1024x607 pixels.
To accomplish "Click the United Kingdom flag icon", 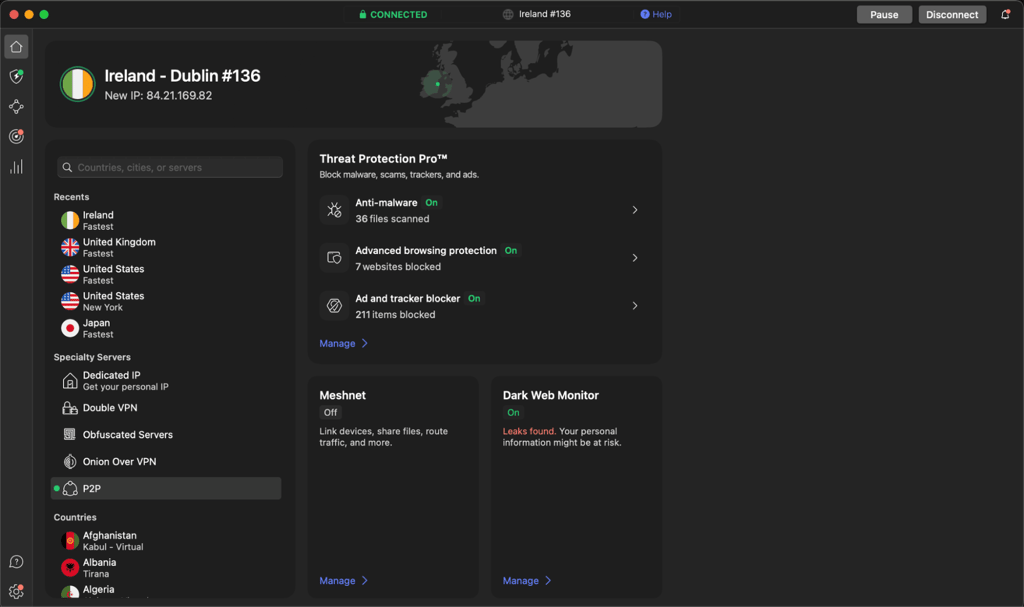I will (70, 247).
